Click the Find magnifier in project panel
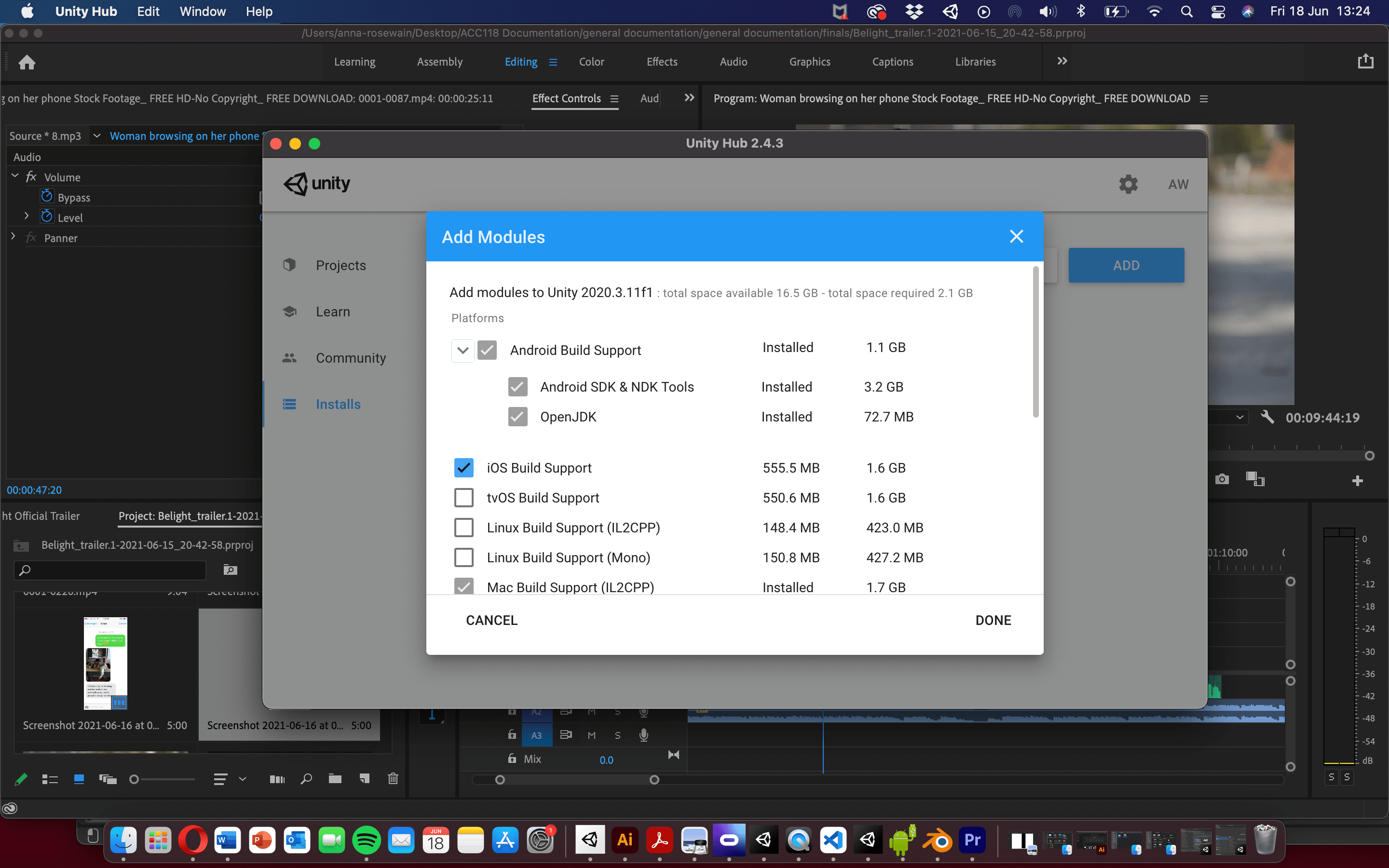1389x868 pixels. click(x=307, y=779)
